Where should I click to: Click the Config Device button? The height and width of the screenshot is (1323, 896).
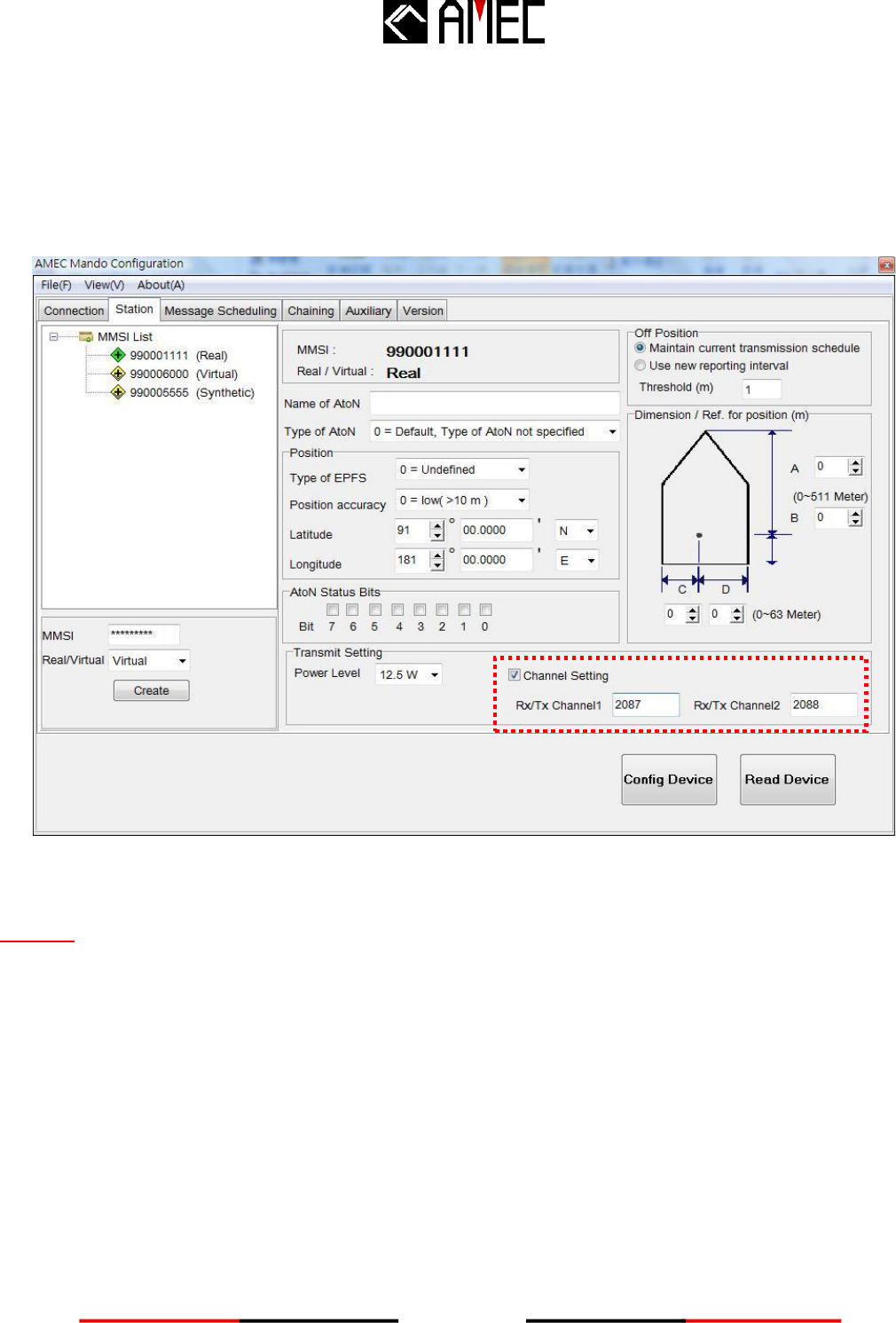tap(669, 779)
